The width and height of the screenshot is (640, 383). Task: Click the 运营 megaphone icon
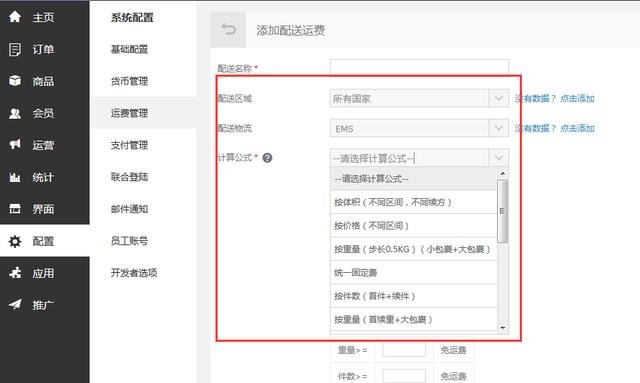click(15, 145)
